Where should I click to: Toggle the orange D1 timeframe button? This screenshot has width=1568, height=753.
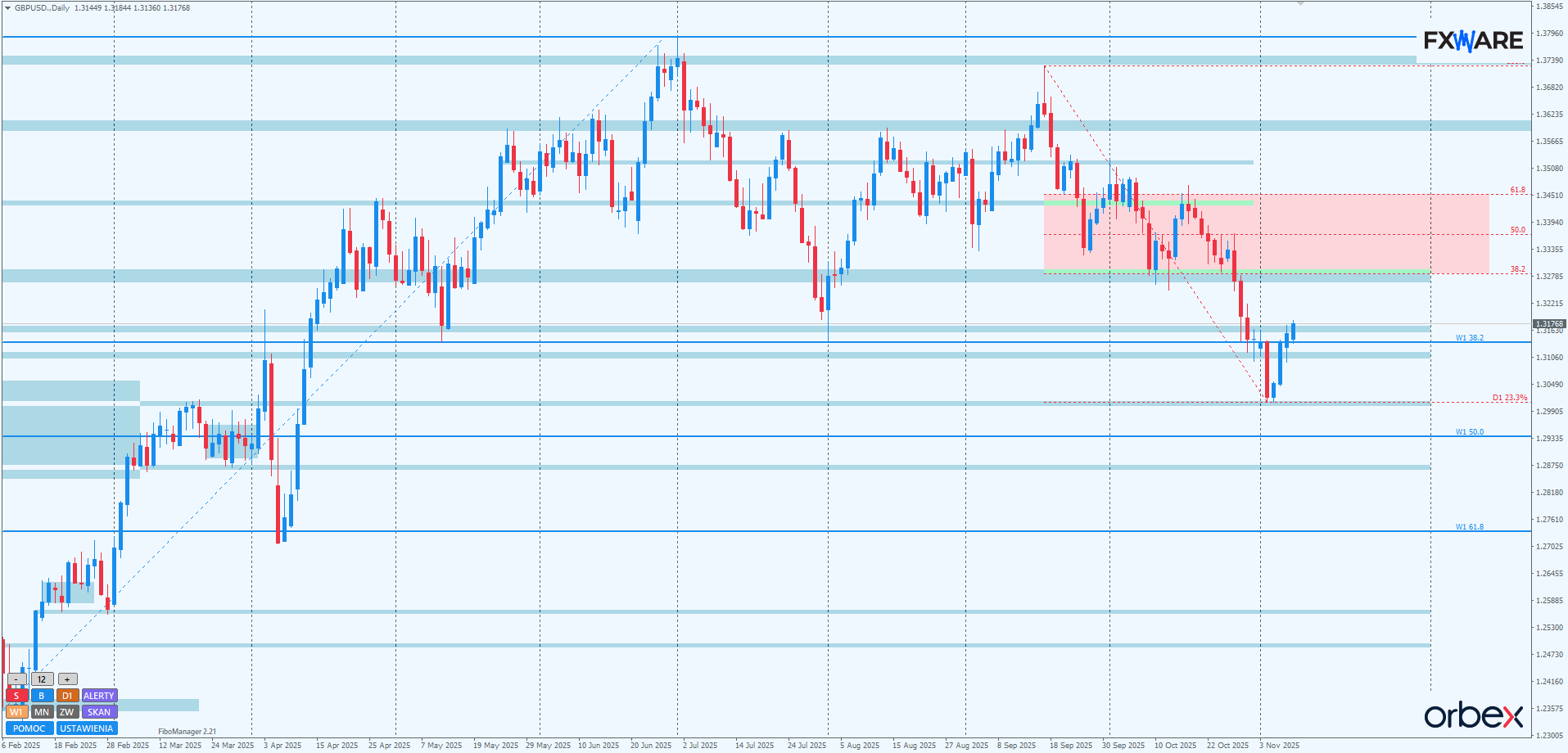[x=67, y=696]
